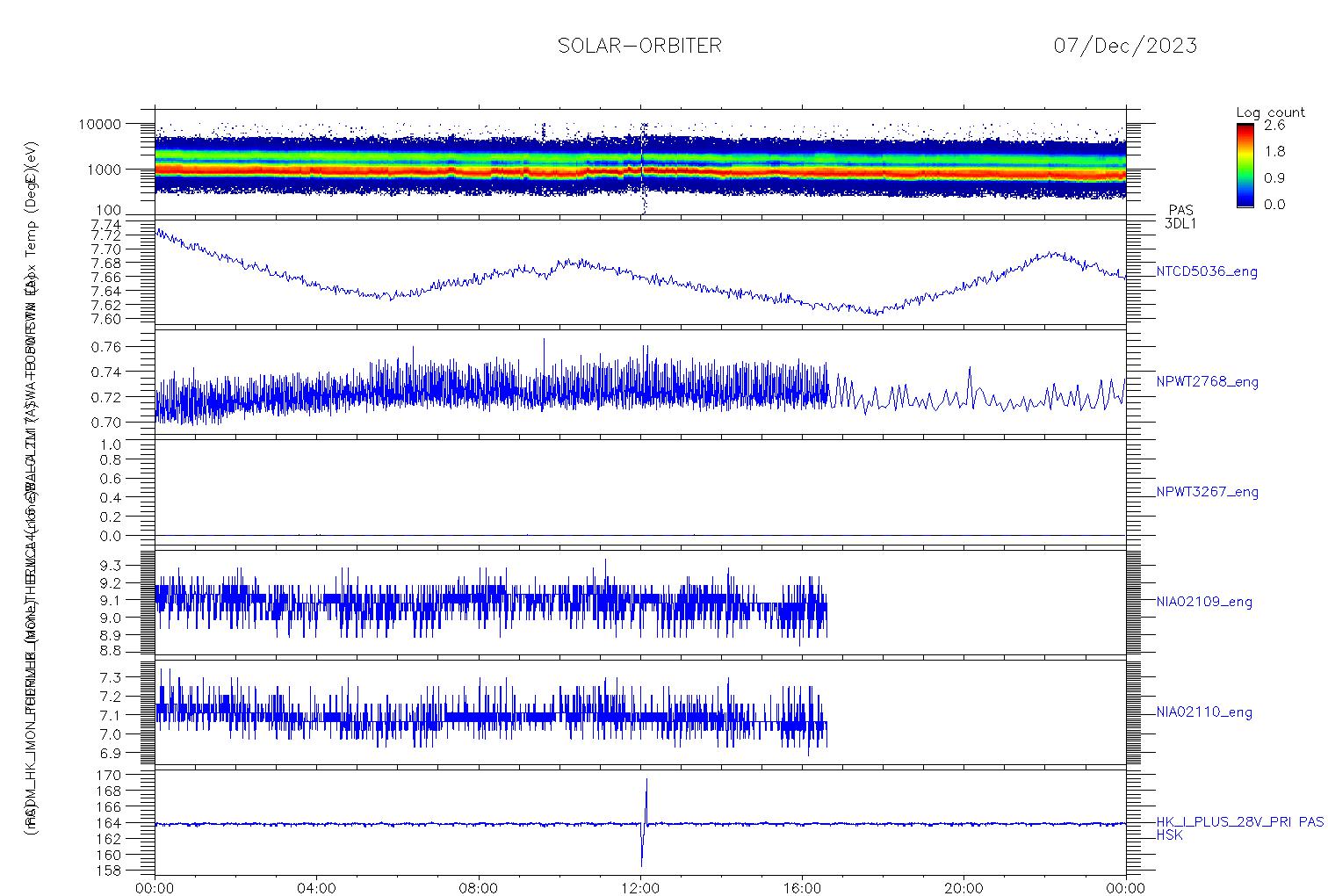Viewport: 1328px width, 896px height.
Task: Click the NTCD5036_eng series label
Action: click(x=1206, y=272)
